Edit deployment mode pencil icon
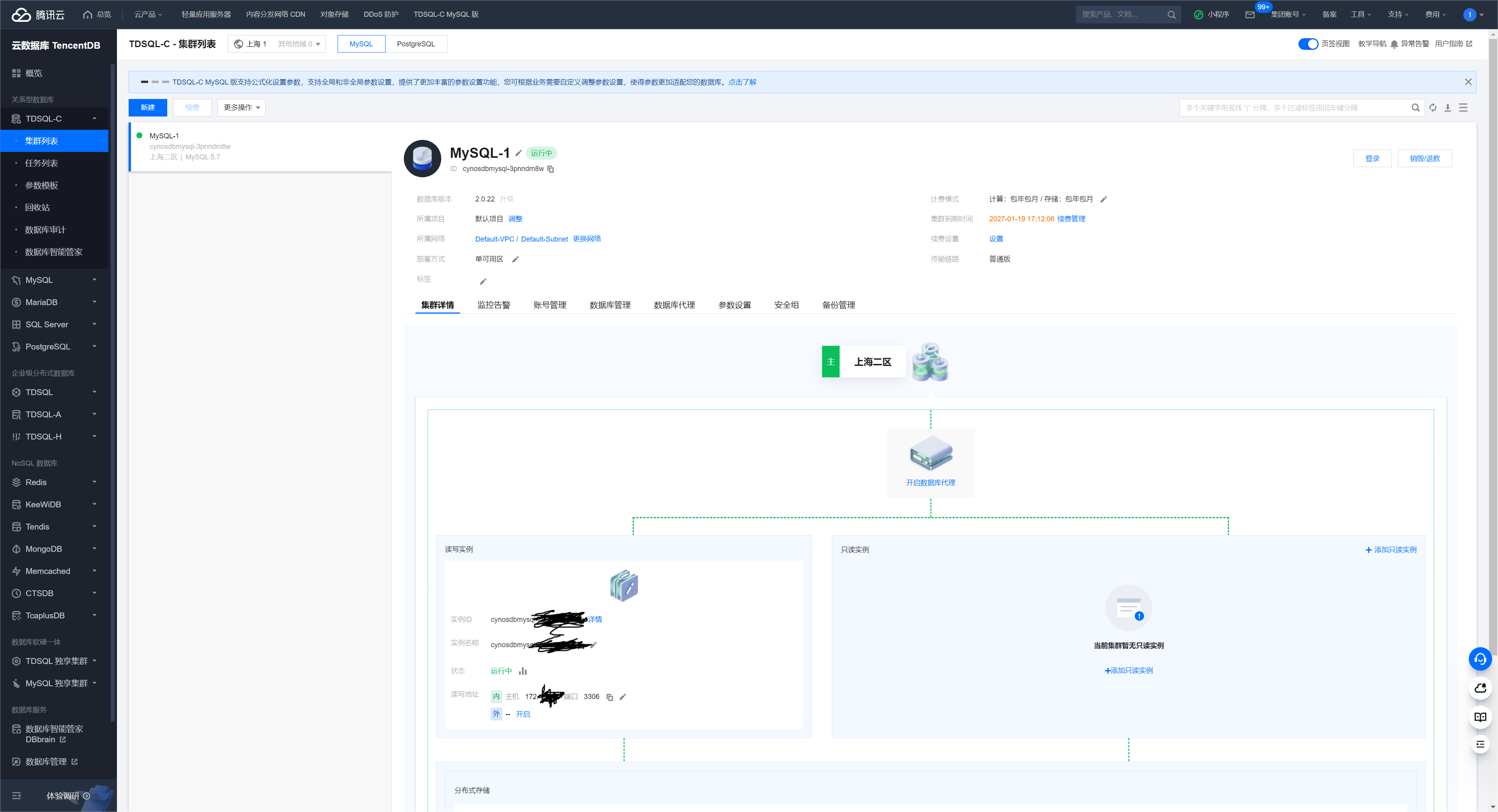The image size is (1498, 812). pos(515,259)
